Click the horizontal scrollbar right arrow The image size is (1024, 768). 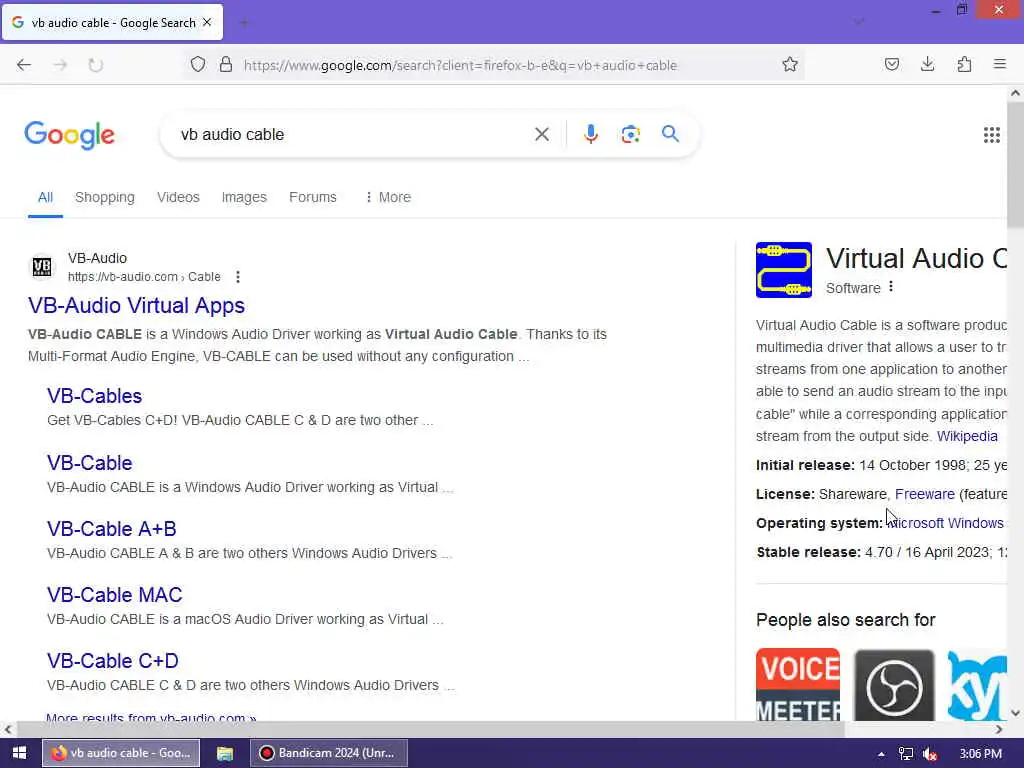click(x=999, y=729)
